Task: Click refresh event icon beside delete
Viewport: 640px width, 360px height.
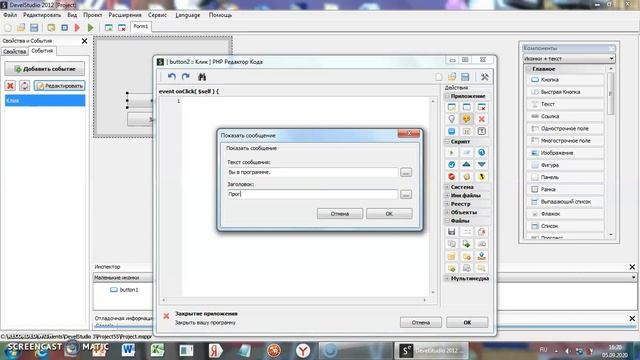Action: coord(24,85)
